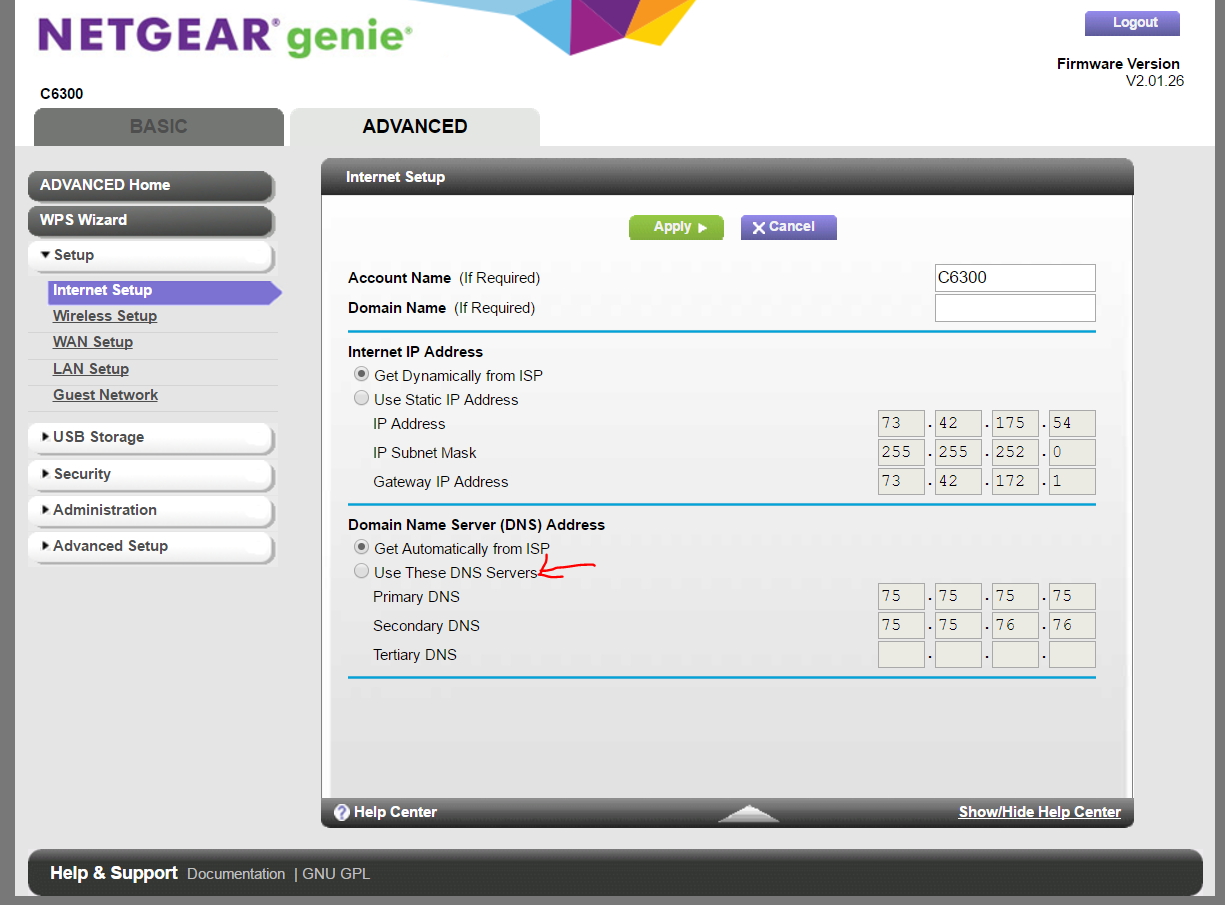Log out using the Logout button

coord(1132,23)
